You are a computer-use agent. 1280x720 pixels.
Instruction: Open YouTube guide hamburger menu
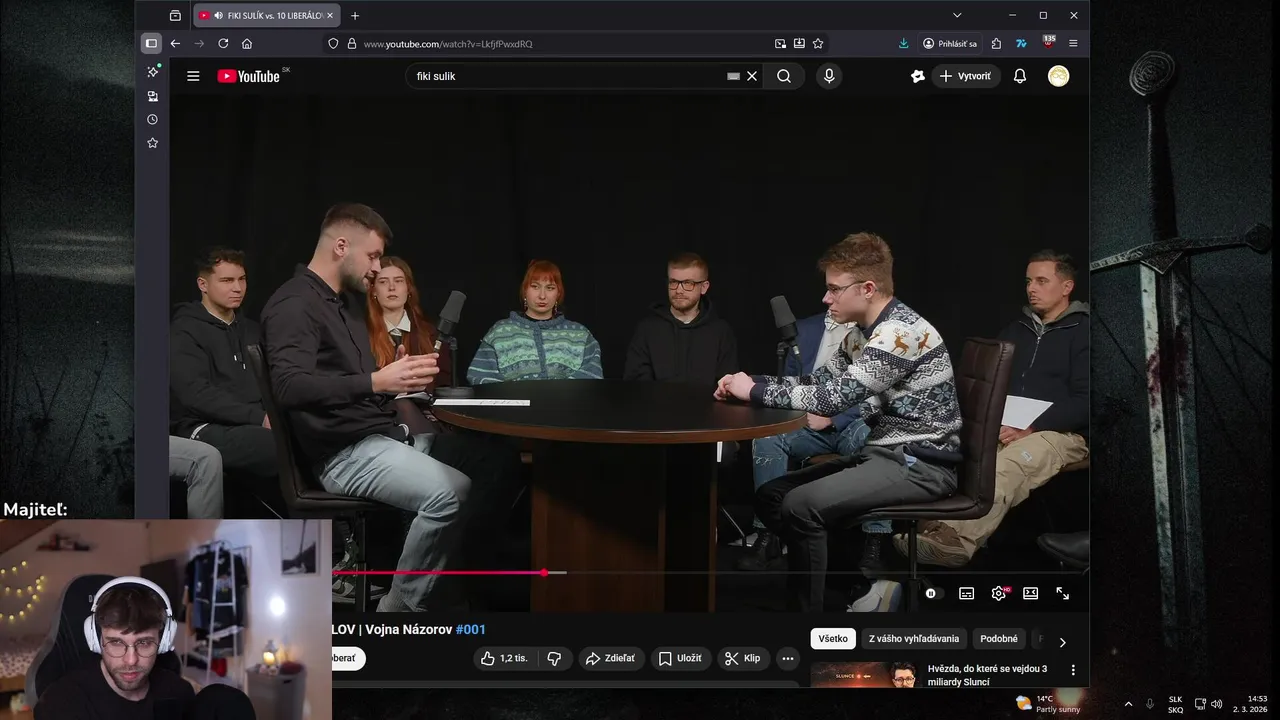point(193,76)
